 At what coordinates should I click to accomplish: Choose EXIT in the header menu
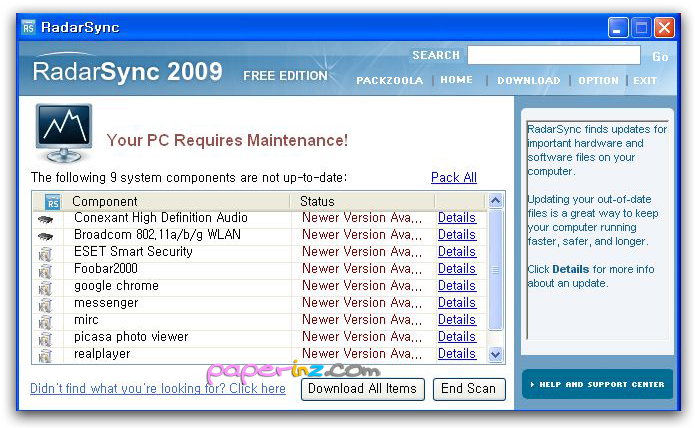click(x=645, y=81)
